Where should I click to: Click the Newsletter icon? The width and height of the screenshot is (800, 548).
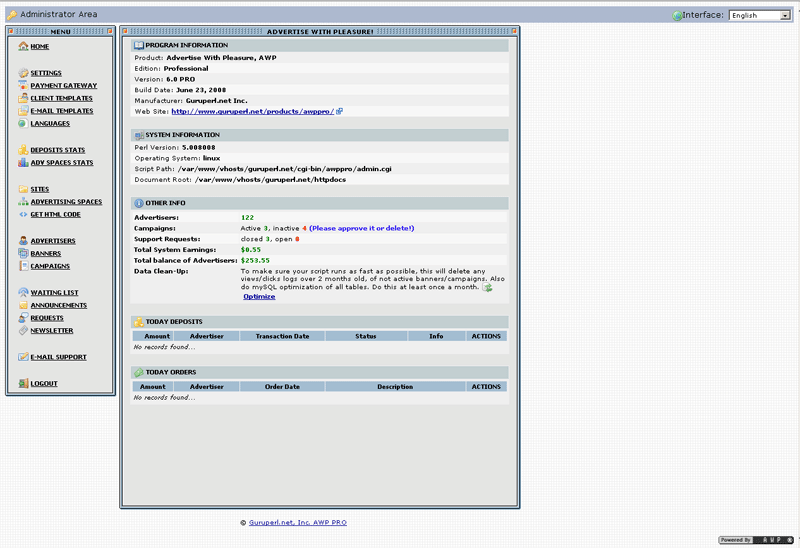pyautogui.click(x=23, y=330)
